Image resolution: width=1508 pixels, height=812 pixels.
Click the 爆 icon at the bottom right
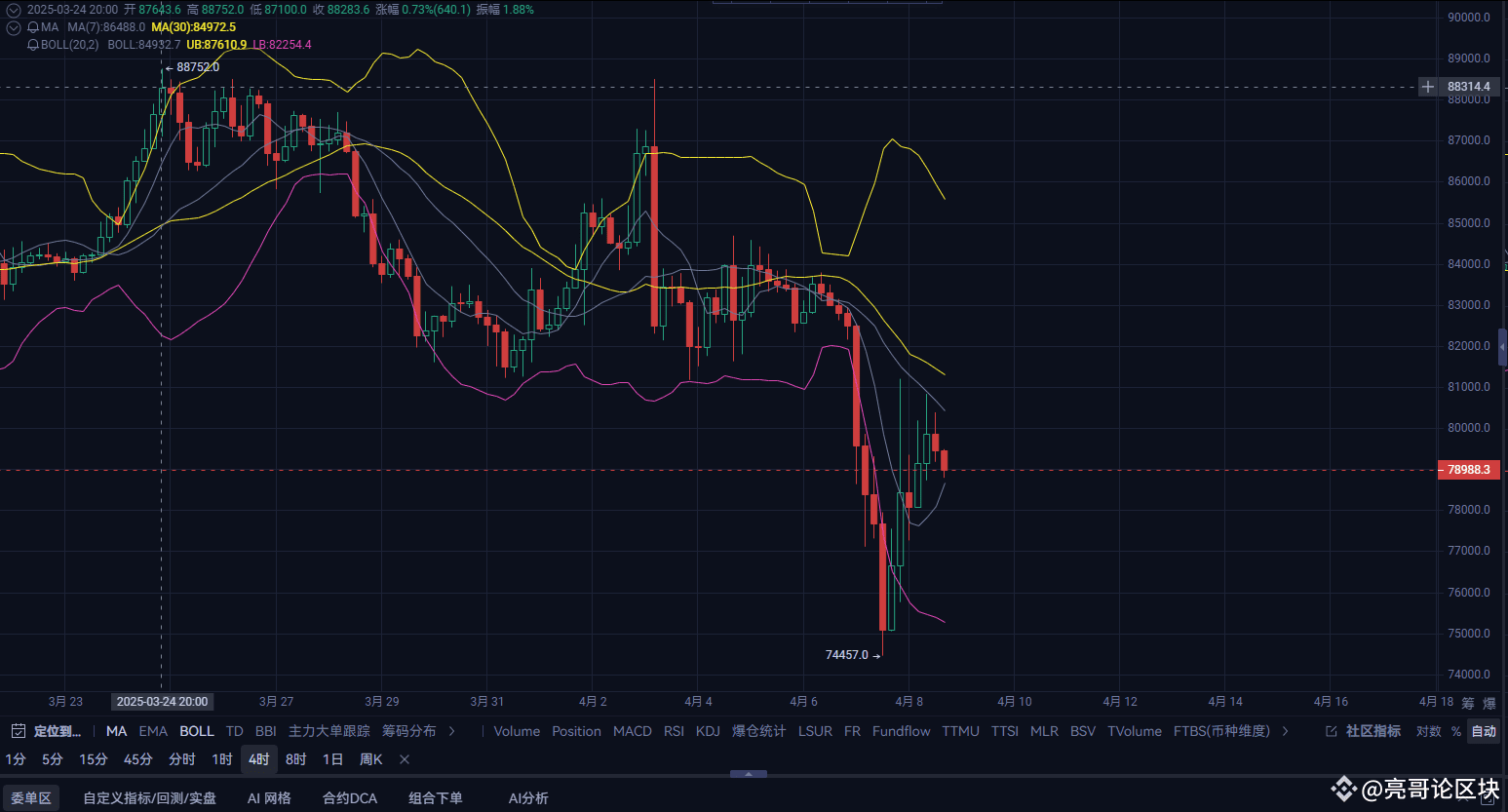tap(1489, 703)
